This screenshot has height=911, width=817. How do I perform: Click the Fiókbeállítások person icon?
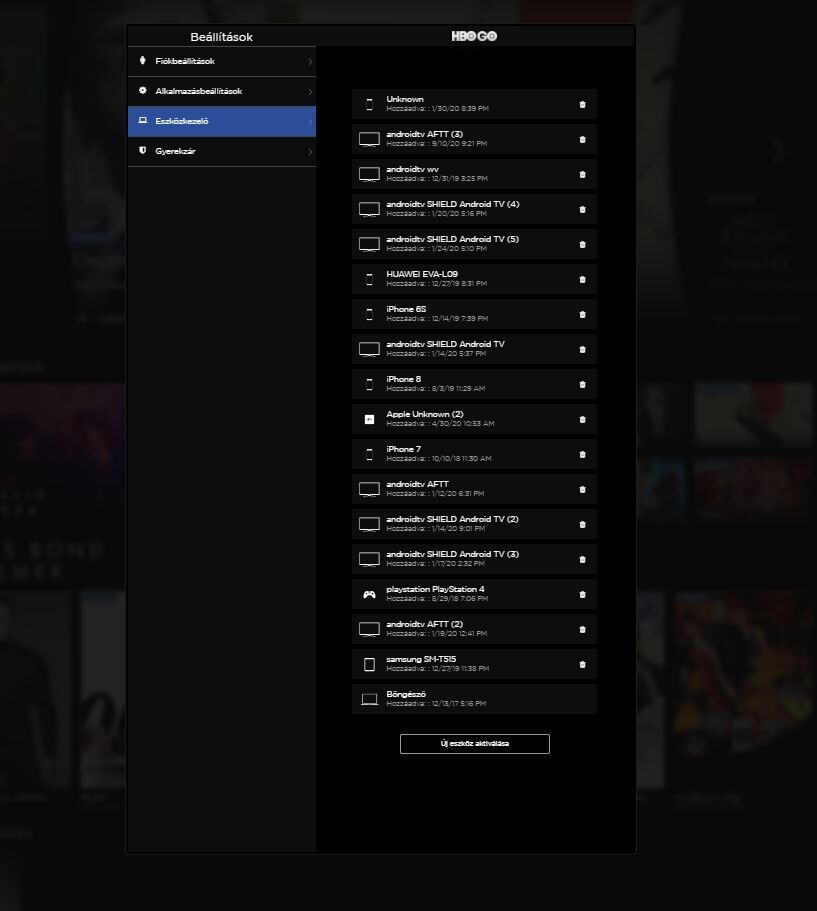tap(142, 60)
